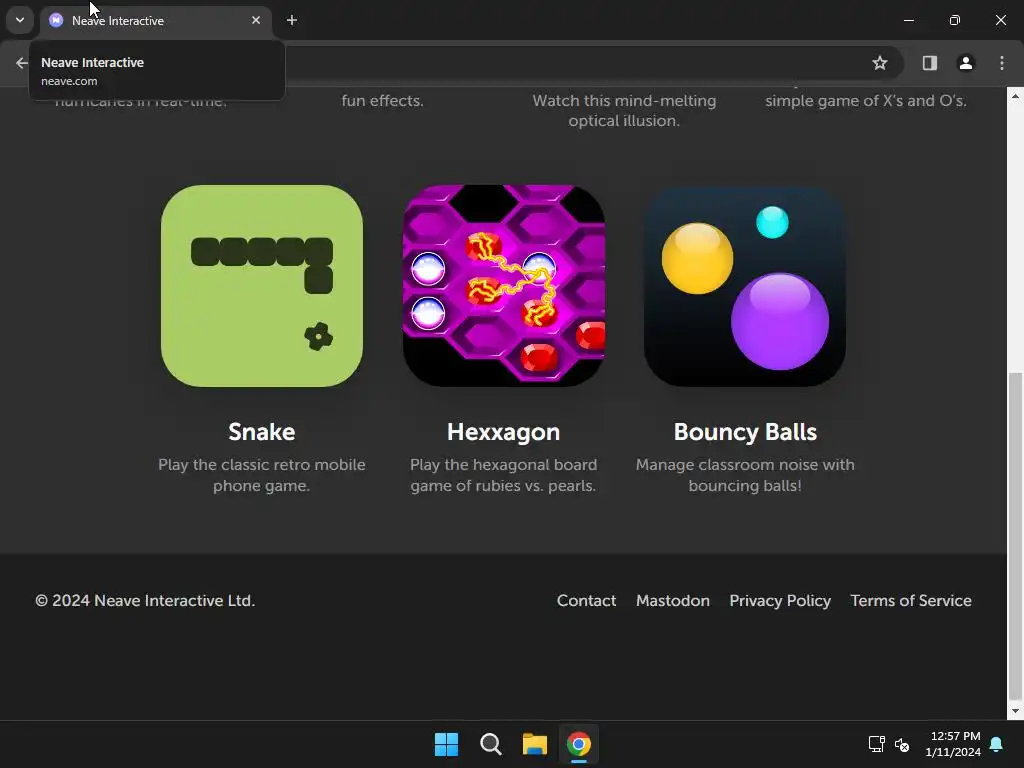Click the Hexxagon title link
The height and width of the screenshot is (768, 1024).
(504, 432)
